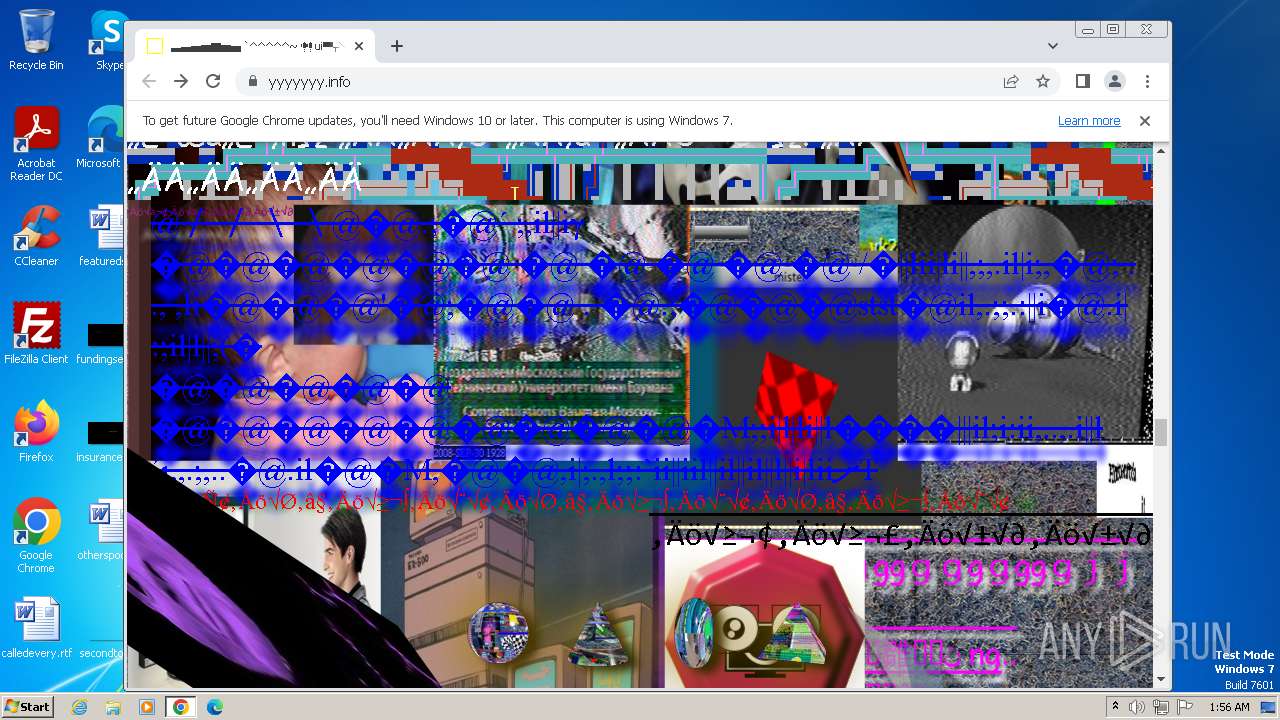Expand the tab search dropdown
1280x720 pixels.
click(x=1052, y=46)
